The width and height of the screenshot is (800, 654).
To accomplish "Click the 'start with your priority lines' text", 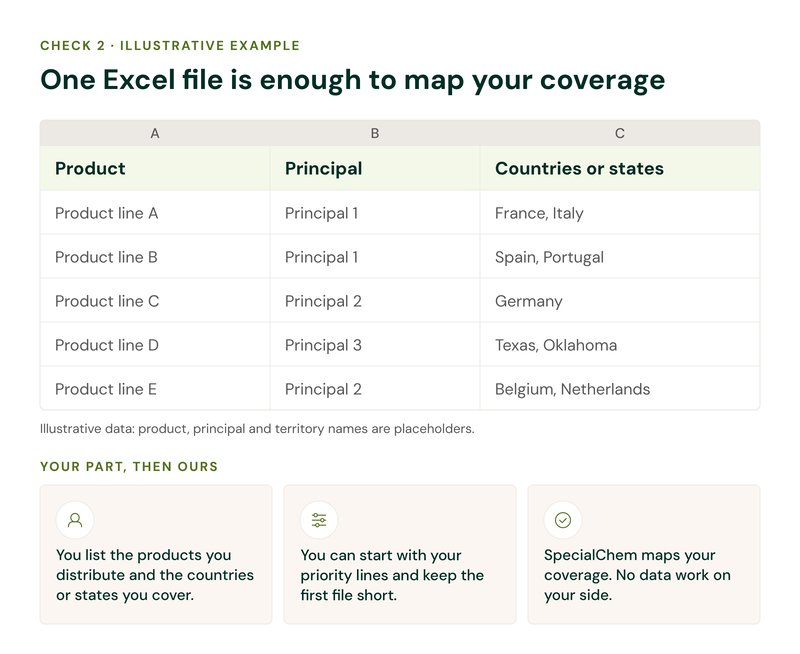I will pos(392,575).
